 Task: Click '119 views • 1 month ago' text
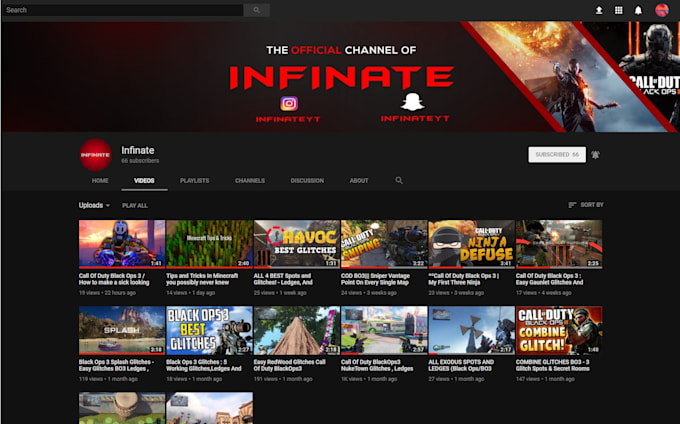108,379
